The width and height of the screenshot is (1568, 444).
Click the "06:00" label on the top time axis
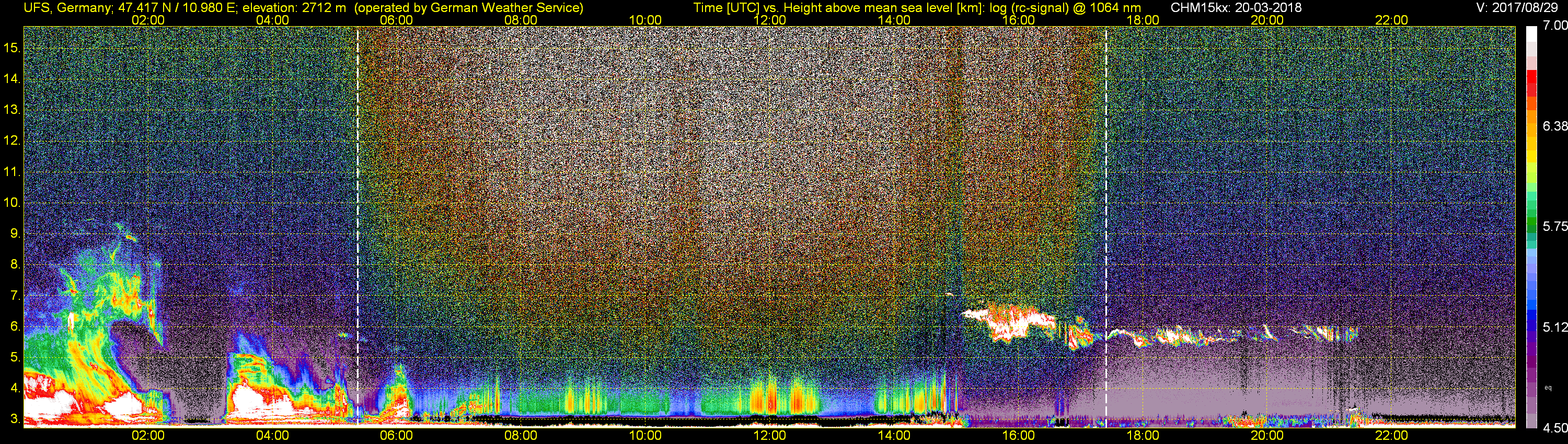pyautogui.click(x=396, y=20)
